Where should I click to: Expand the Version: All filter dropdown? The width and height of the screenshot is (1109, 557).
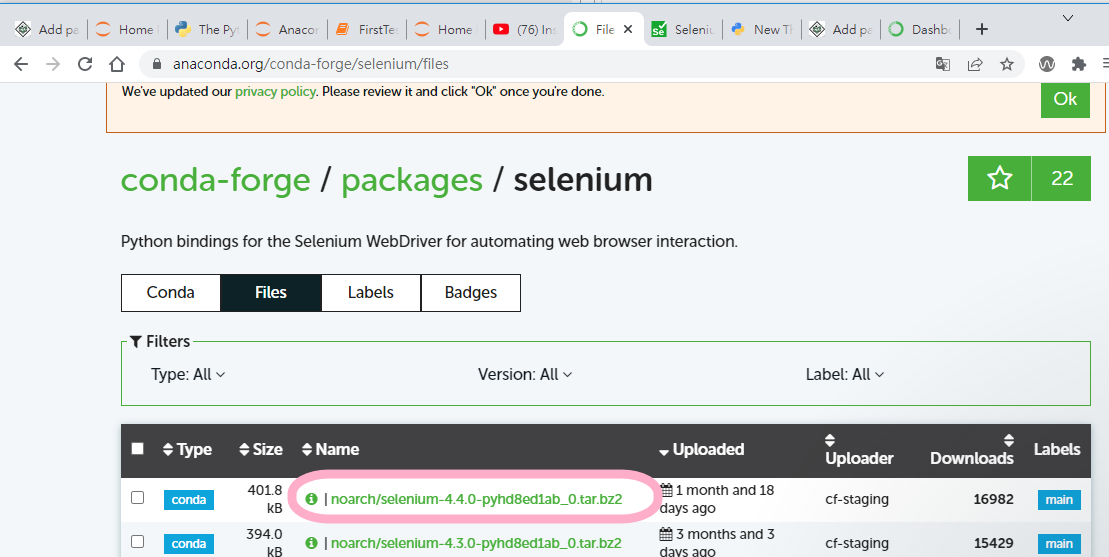[524, 374]
